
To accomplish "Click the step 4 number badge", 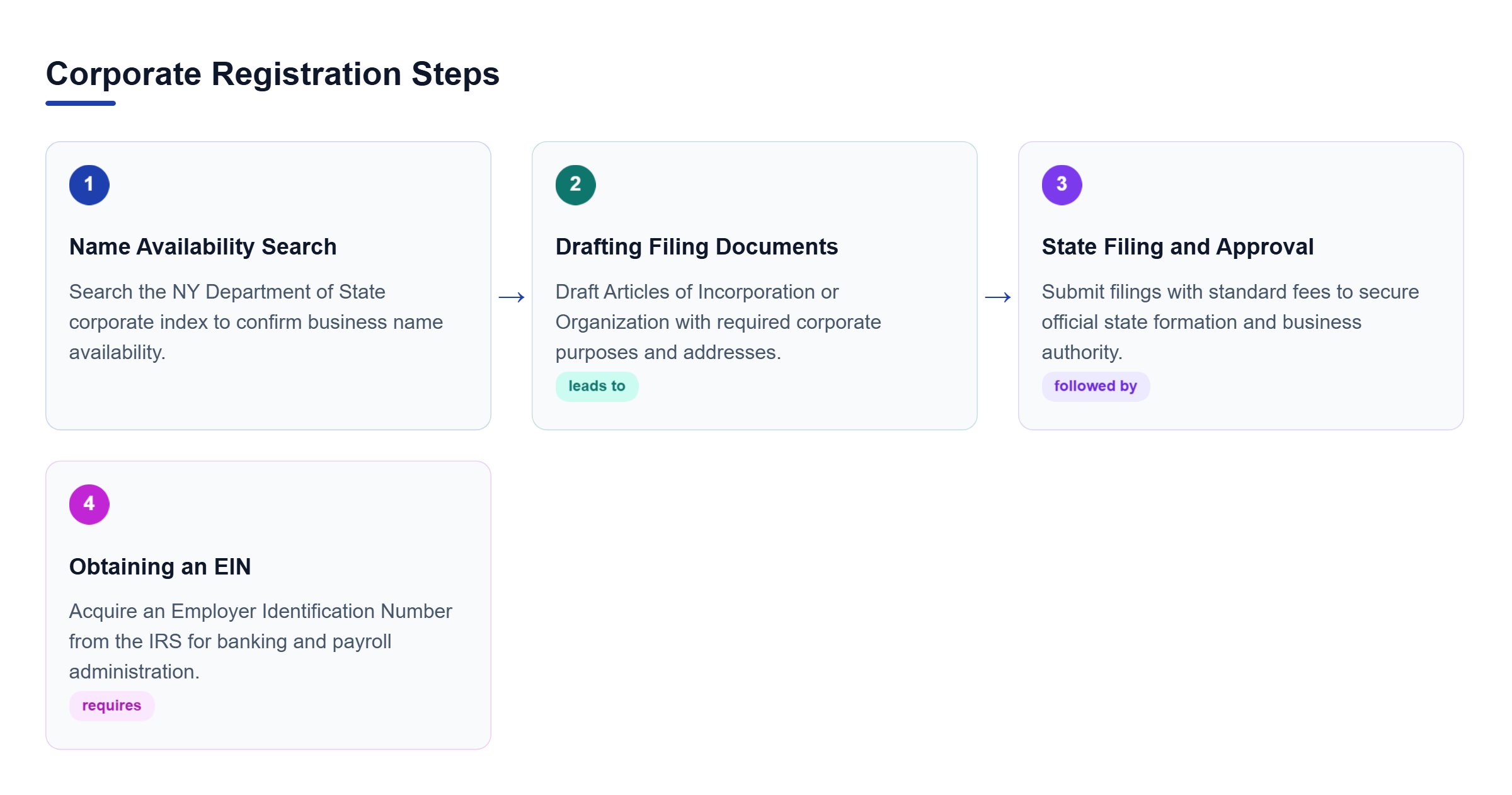I will (89, 504).
